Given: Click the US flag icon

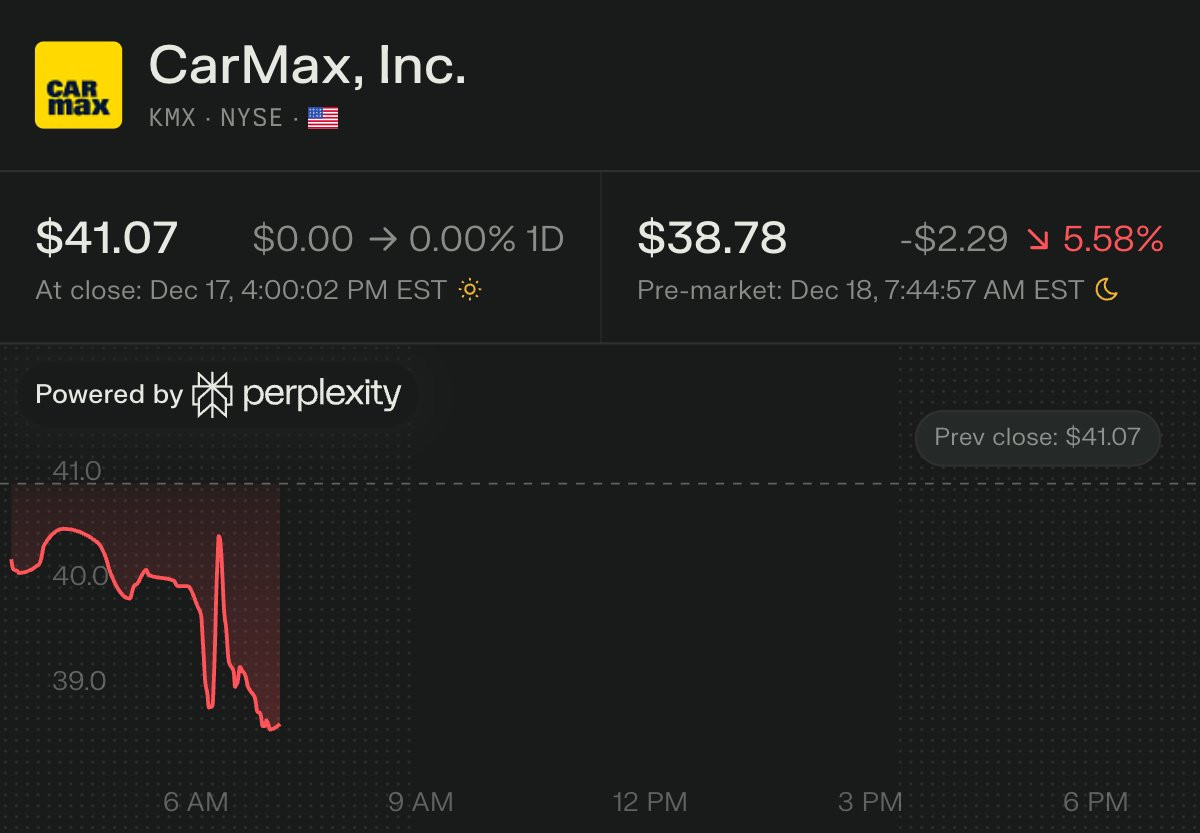Looking at the screenshot, I should (323, 118).
